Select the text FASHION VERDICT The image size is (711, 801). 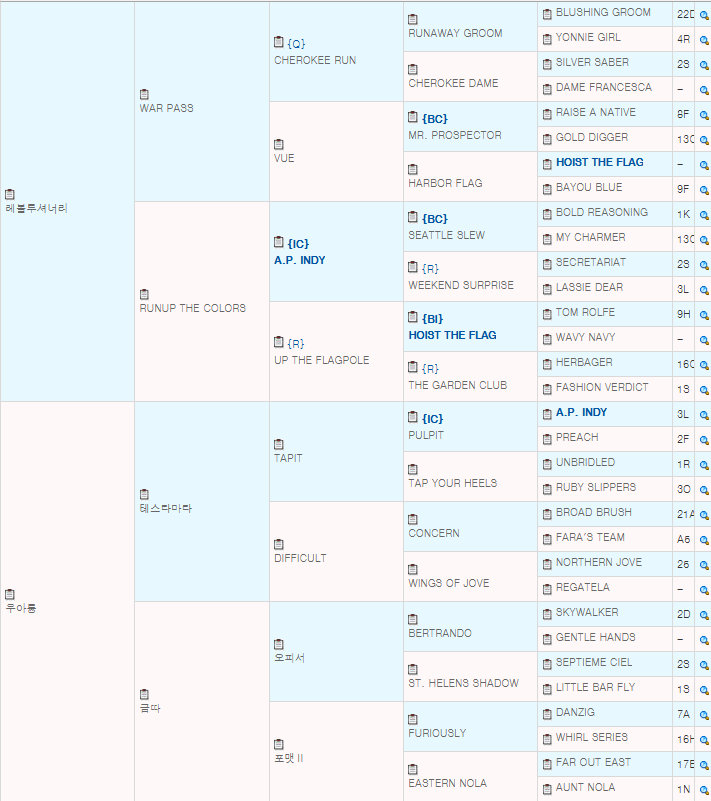tap(602, 388)
